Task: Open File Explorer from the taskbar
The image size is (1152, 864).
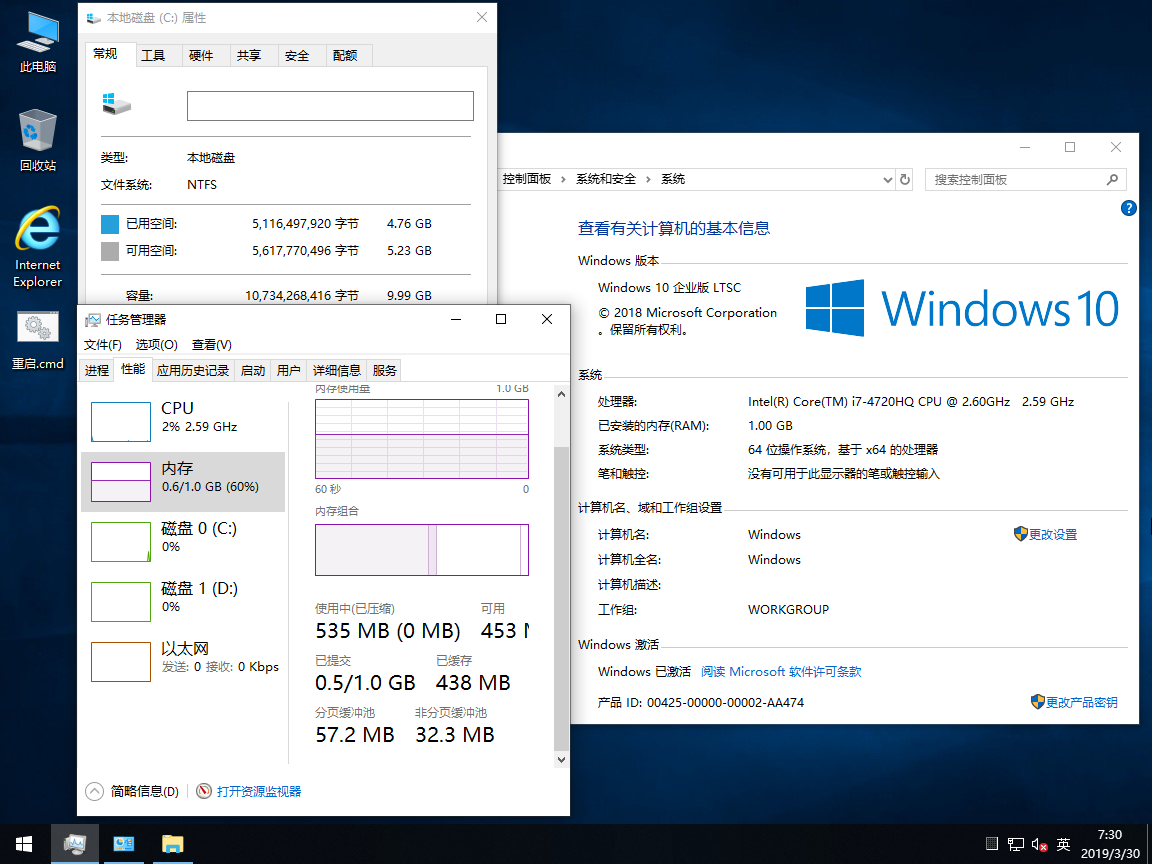Action: point(173,844)
